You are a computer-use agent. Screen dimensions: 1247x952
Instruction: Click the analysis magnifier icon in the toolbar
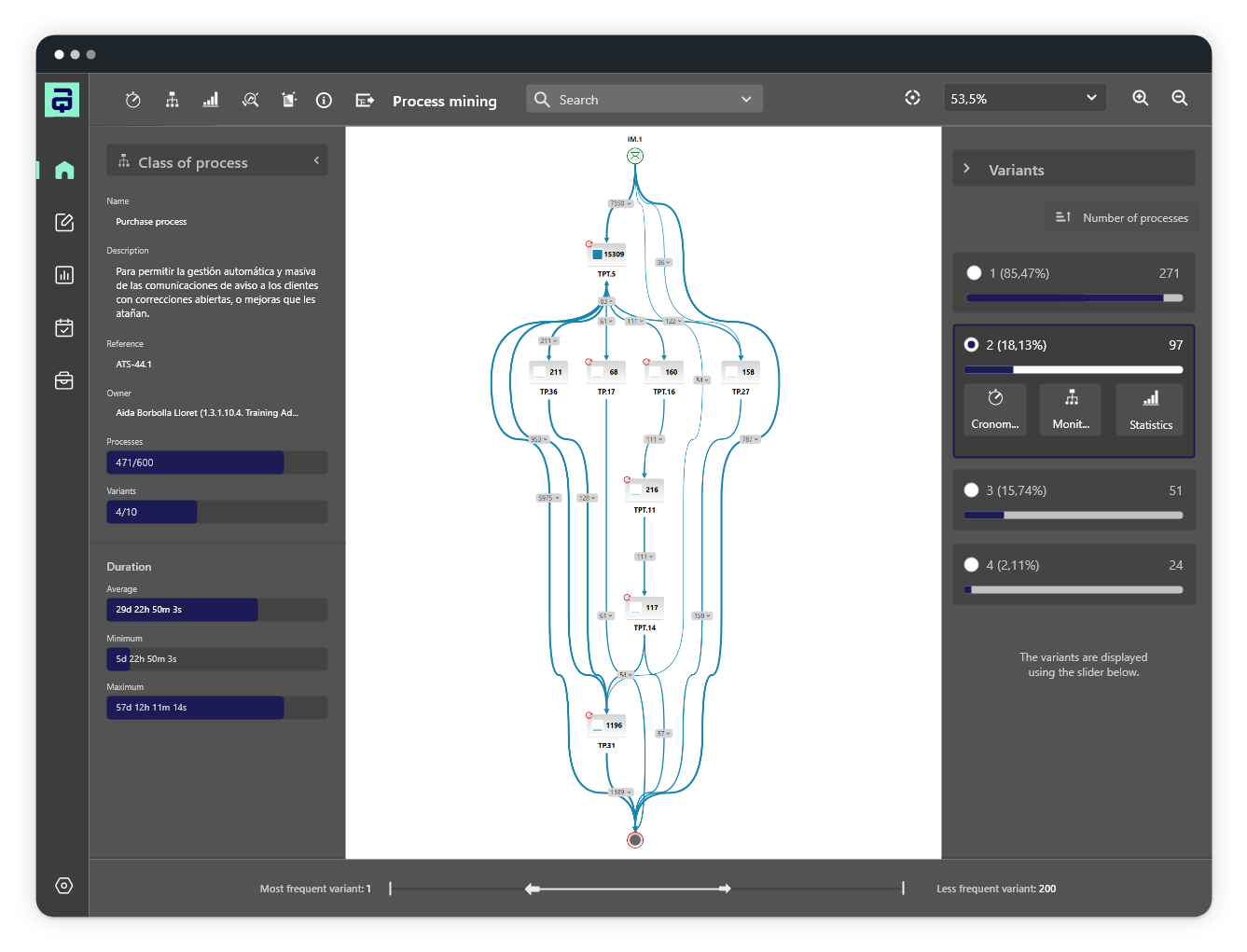coord(249,99)
